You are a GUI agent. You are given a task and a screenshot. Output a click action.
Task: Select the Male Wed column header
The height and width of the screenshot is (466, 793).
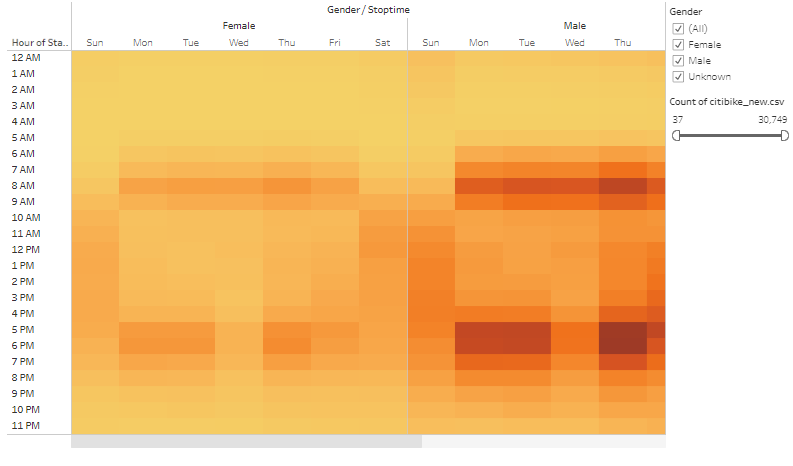[575, 43]
